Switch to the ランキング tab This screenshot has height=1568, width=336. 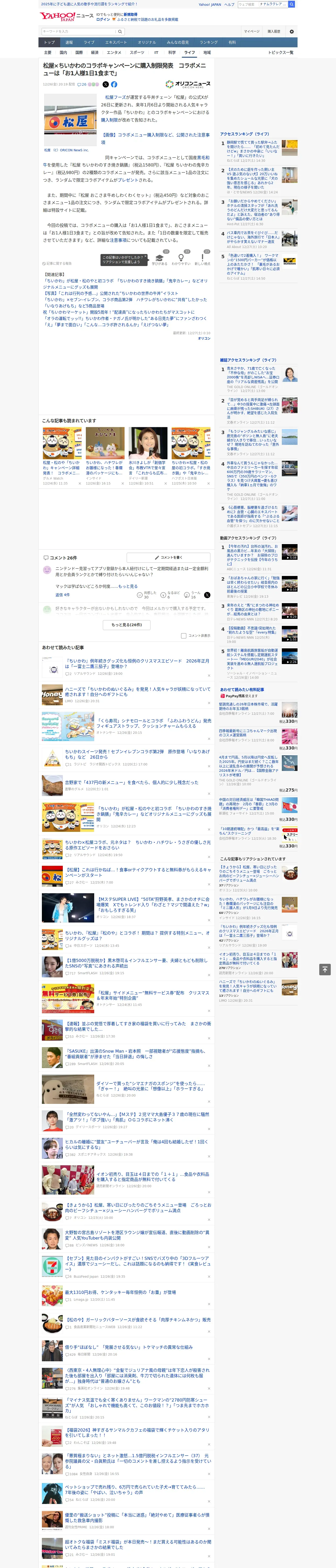pos(209,43)
